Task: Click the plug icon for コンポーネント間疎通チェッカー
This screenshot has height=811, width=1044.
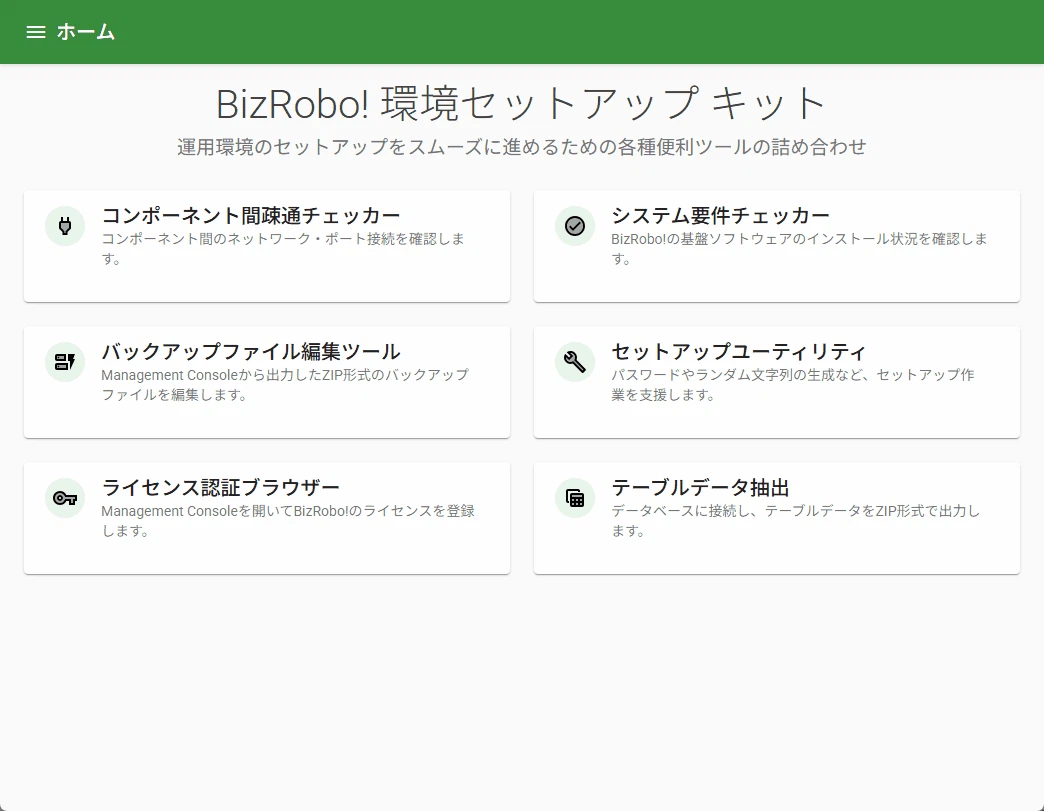Action: (65, 226)
